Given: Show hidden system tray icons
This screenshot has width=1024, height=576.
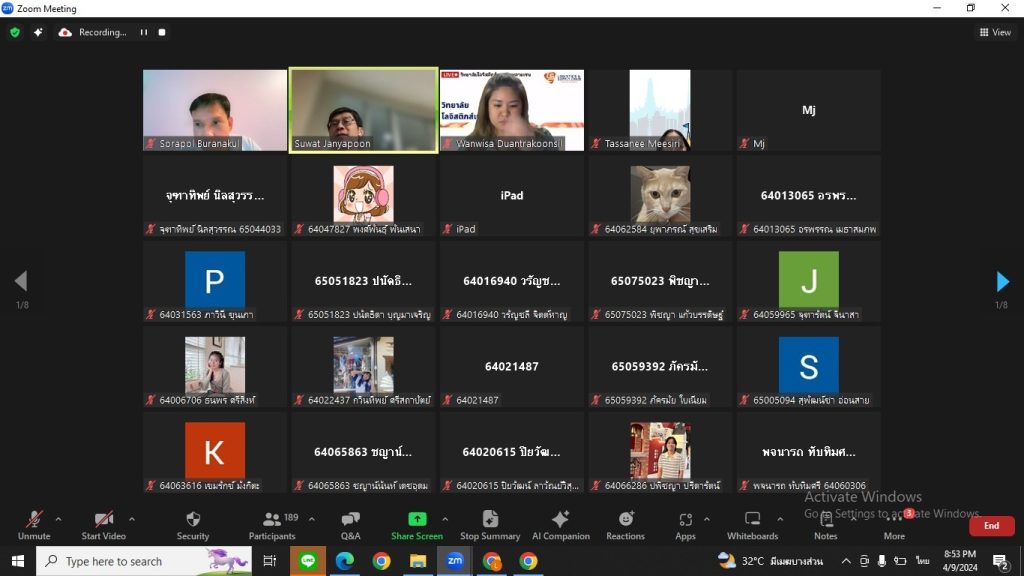Looking at the screenshot, I should pos(846,561).
